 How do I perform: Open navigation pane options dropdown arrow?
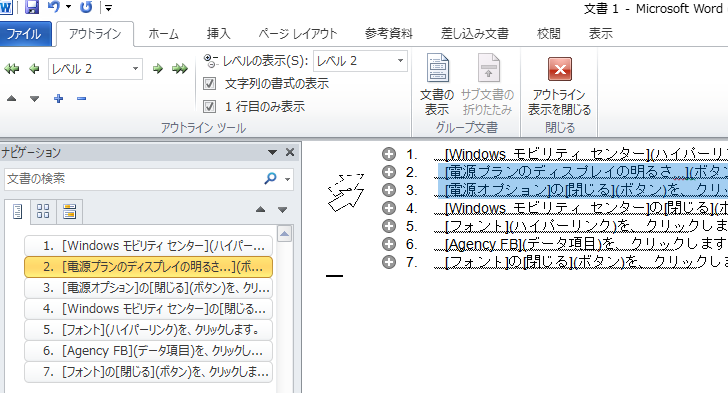[x=273, y=152]
